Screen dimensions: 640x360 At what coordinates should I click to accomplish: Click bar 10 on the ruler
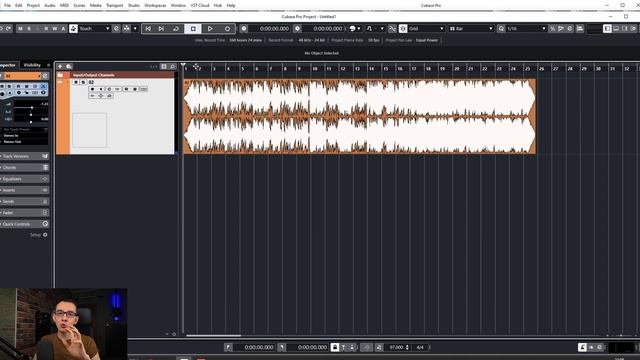pos(314,69)
